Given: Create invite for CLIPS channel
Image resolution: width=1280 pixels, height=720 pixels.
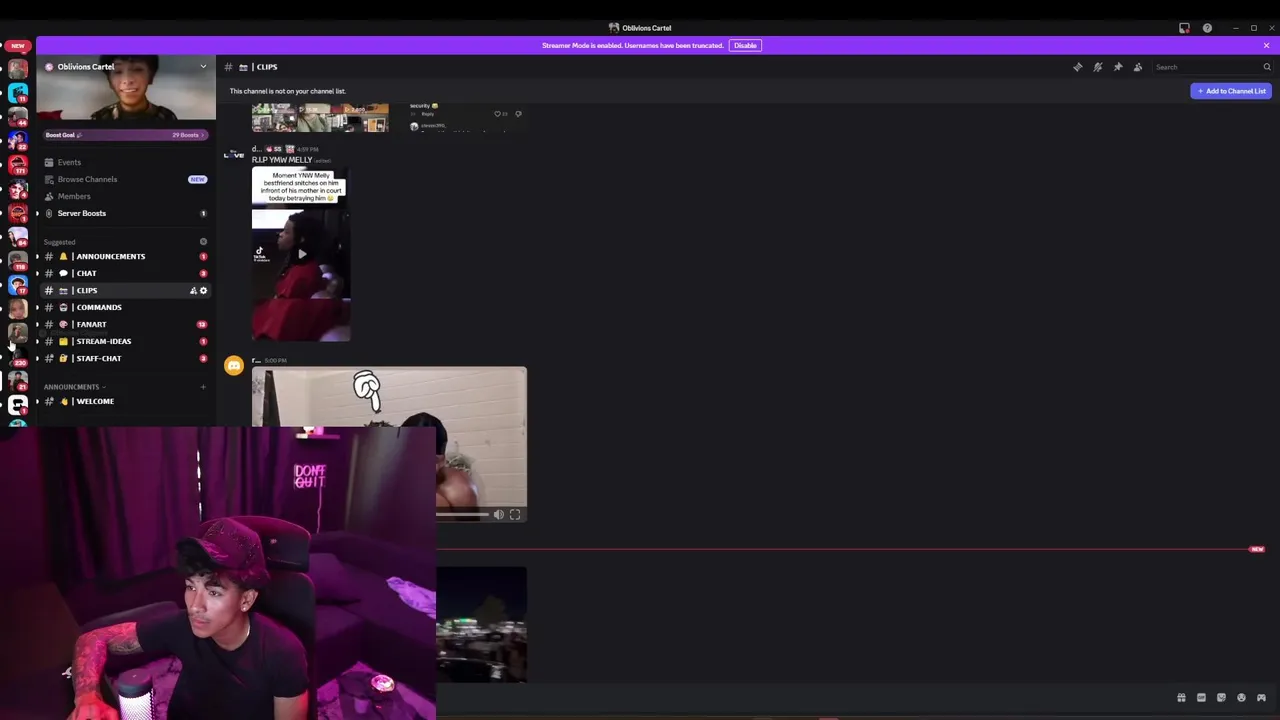Looking at the screenshot, I should coord(193,290).
